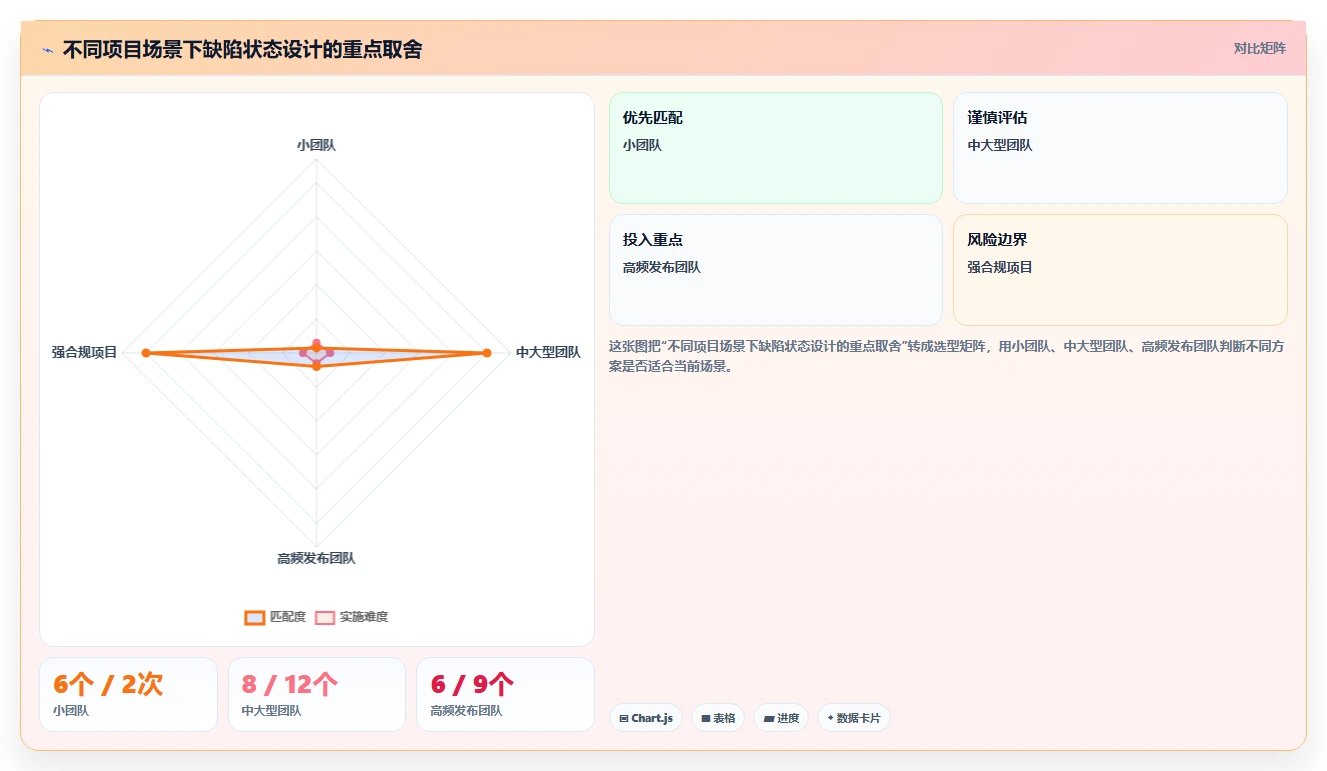Click the 实施难度 pink legend swatch

tap(325, 618)
